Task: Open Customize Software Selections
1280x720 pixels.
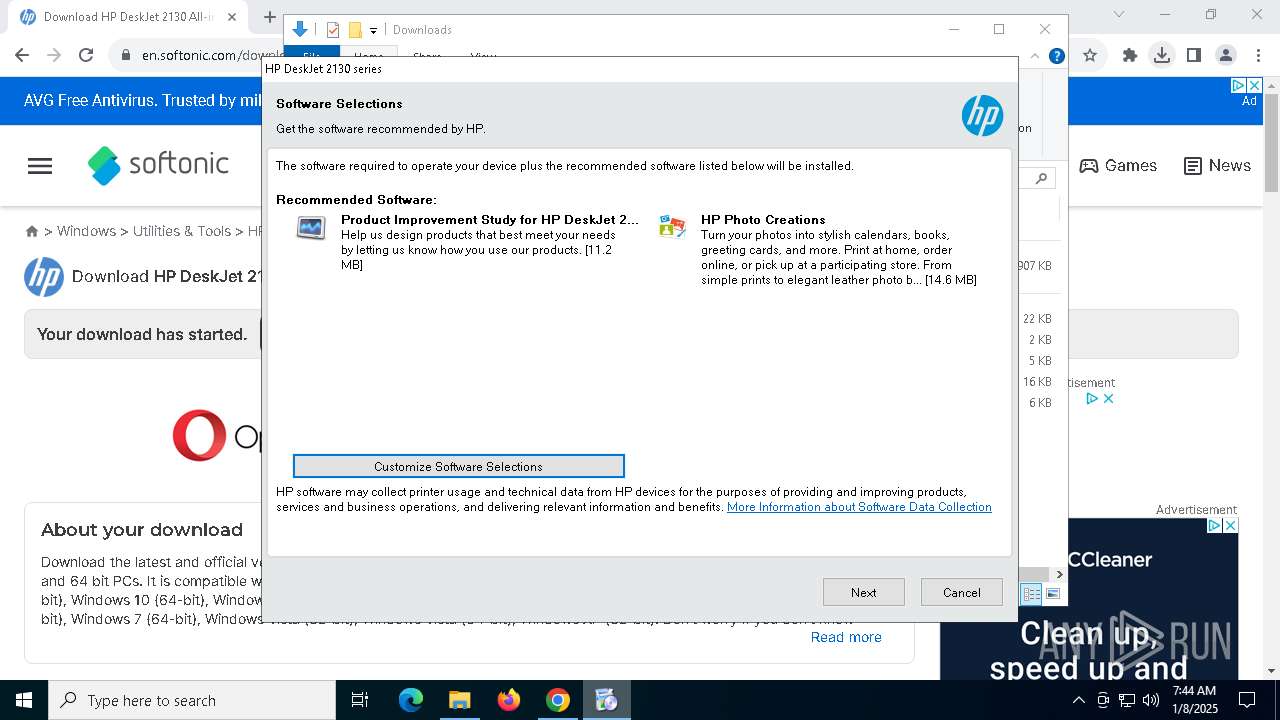Action: point(458,466)
